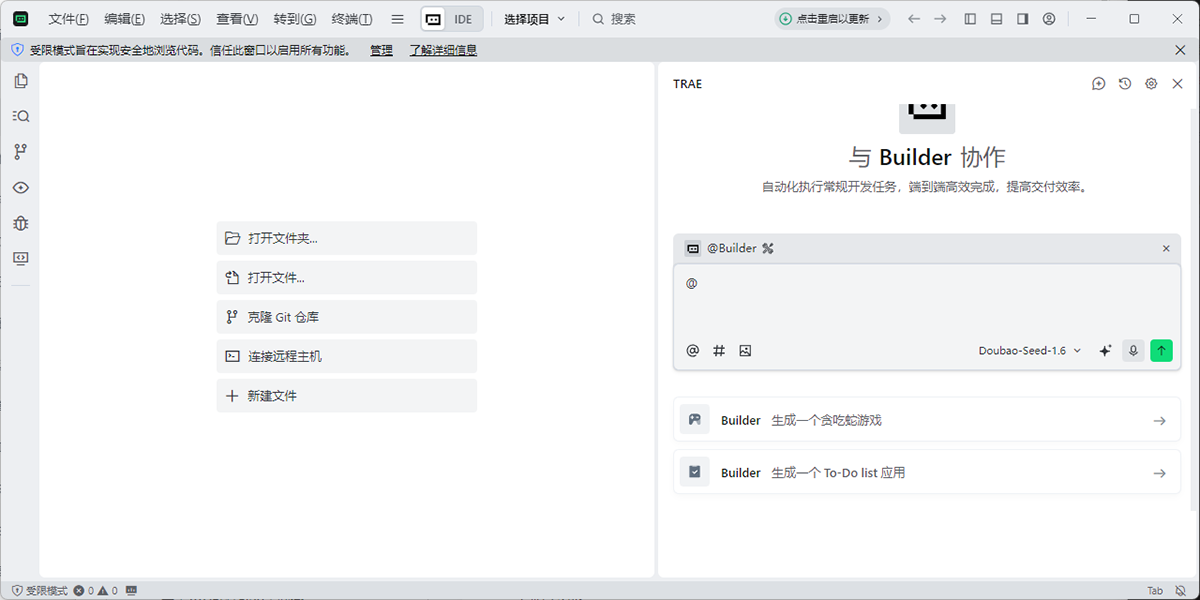Image resolution: width=1200 pixels, height=600 pixels.
Task: Open the Source Control sidebar icon
Action: (x=20, y=152)
